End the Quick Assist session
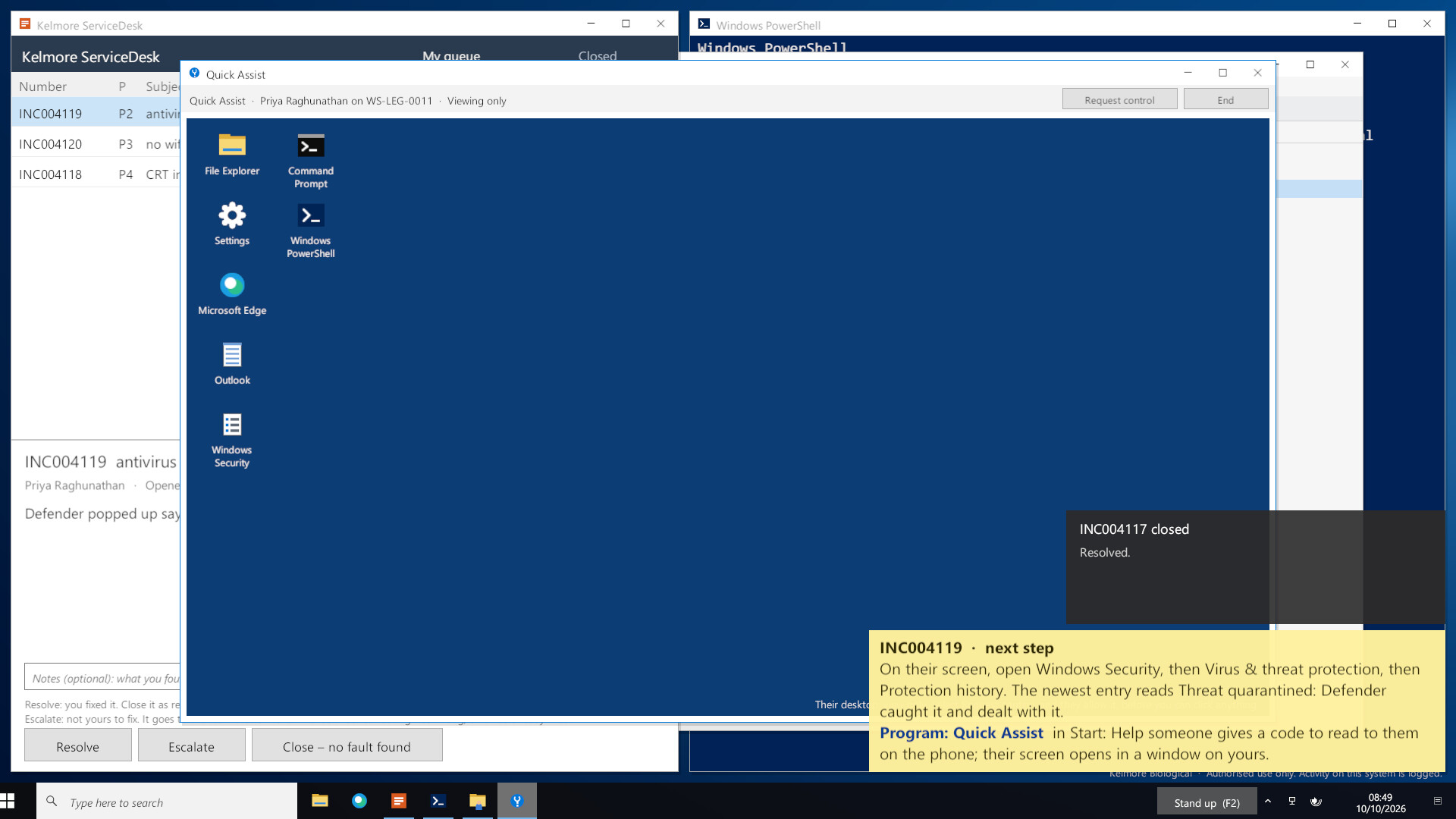The width and height of the screenshot is (1456, 819). pos(1225,99)
